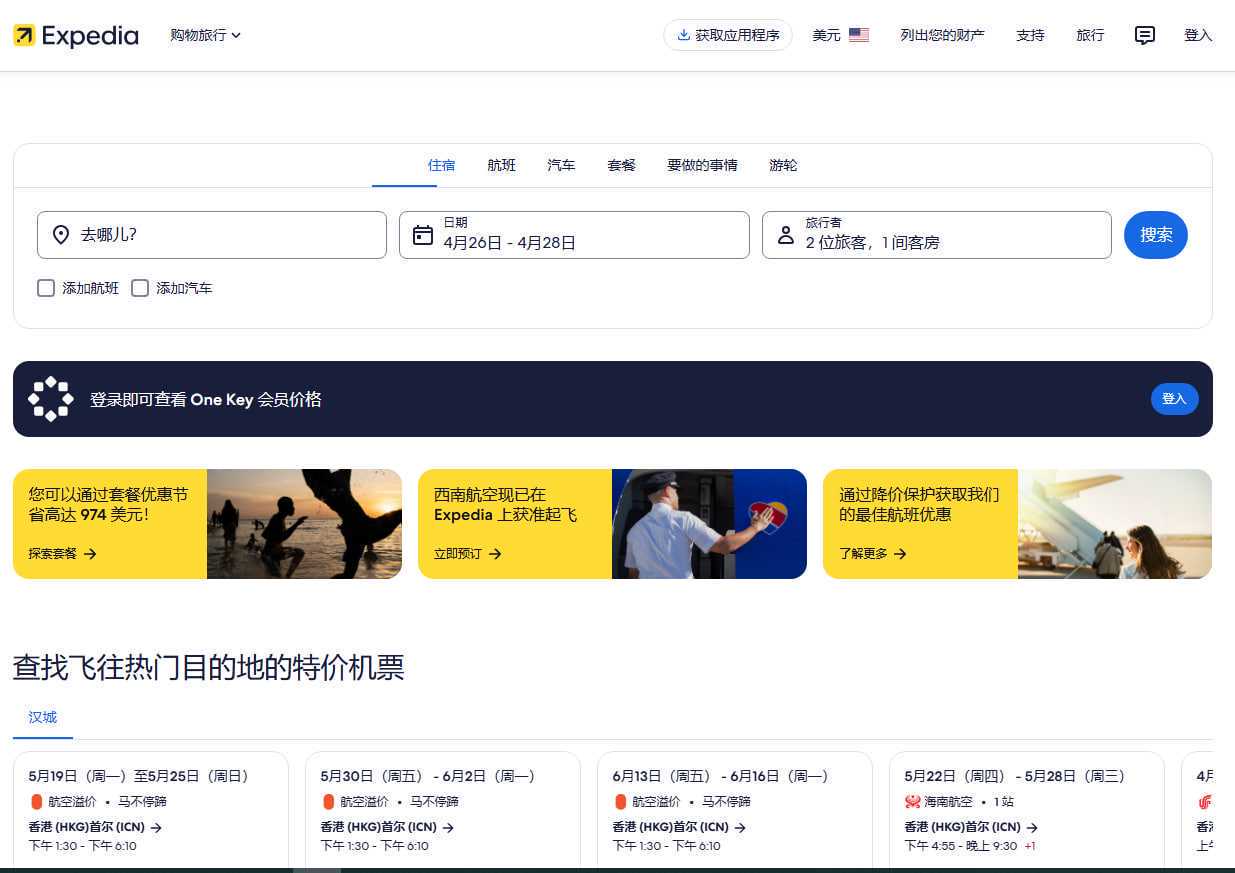Open the 旅行 link in header
1235x873 pixels.
1090,35
